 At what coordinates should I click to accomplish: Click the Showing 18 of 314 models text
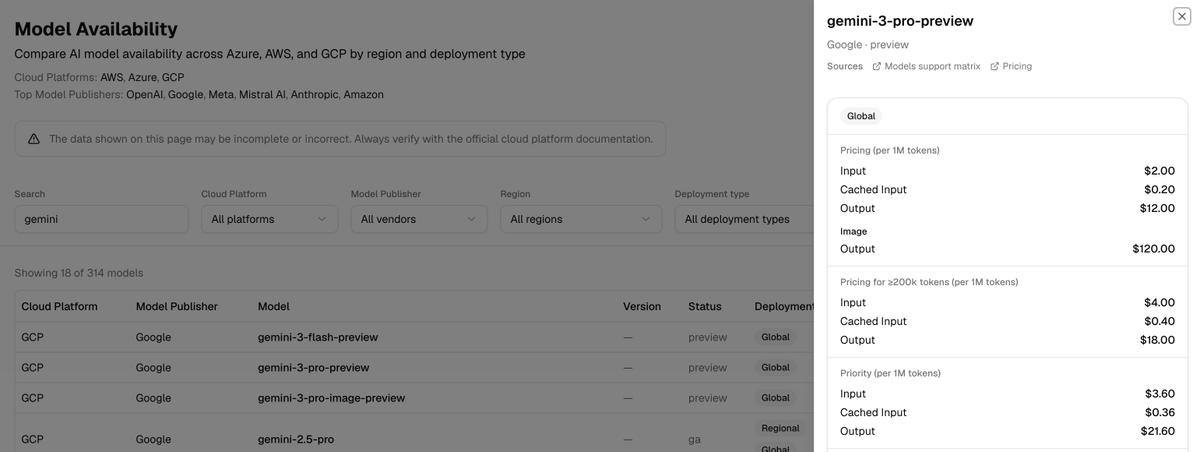(x=79, y=273)
